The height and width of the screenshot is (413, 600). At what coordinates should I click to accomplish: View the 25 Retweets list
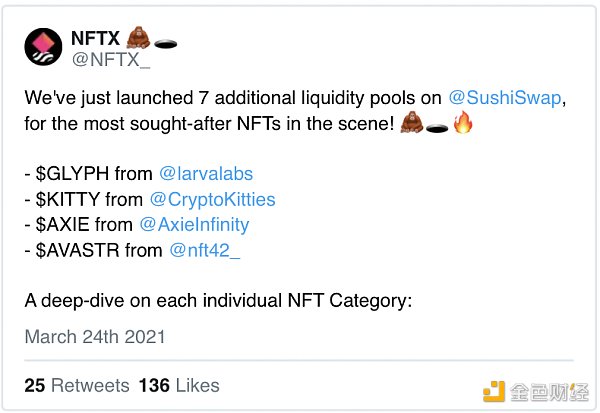tap(78, 385)
